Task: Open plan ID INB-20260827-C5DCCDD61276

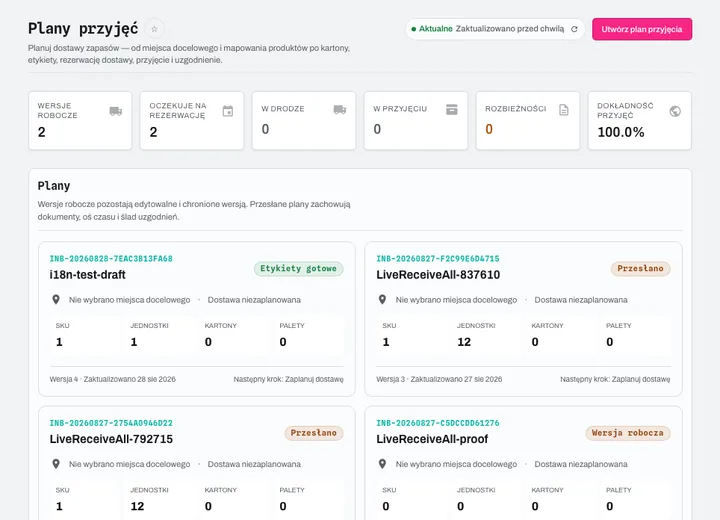Action: point(438,423)
